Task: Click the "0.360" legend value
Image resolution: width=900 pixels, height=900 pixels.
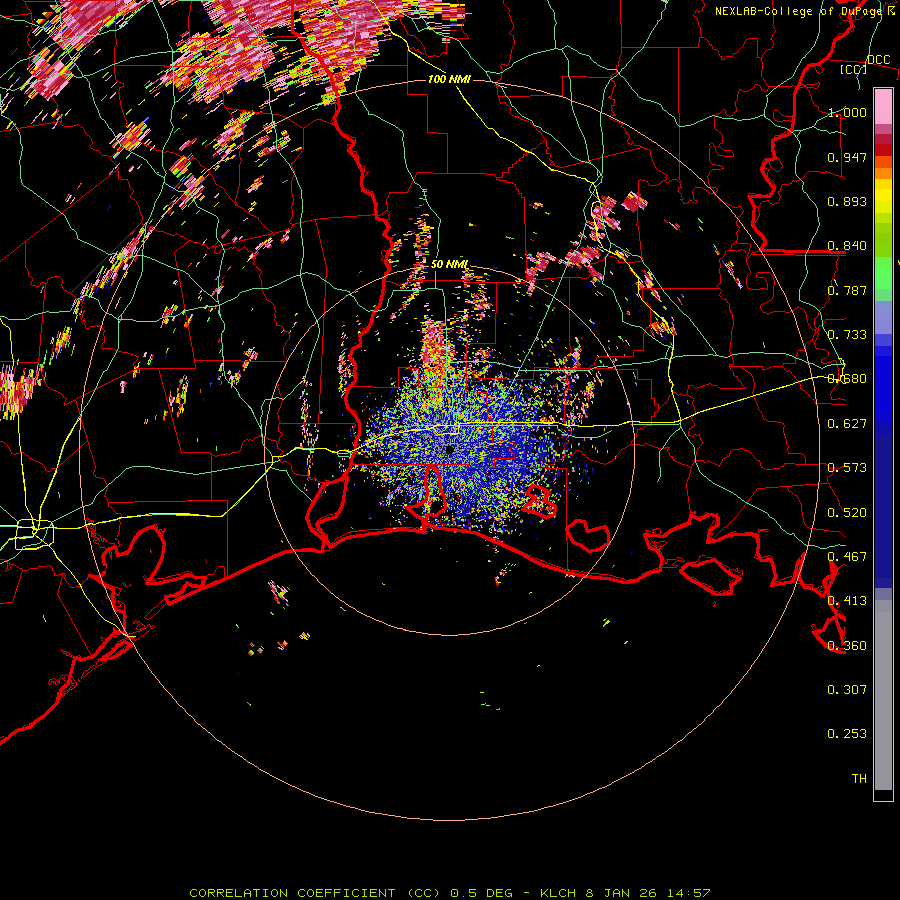Action: (847, 646)
